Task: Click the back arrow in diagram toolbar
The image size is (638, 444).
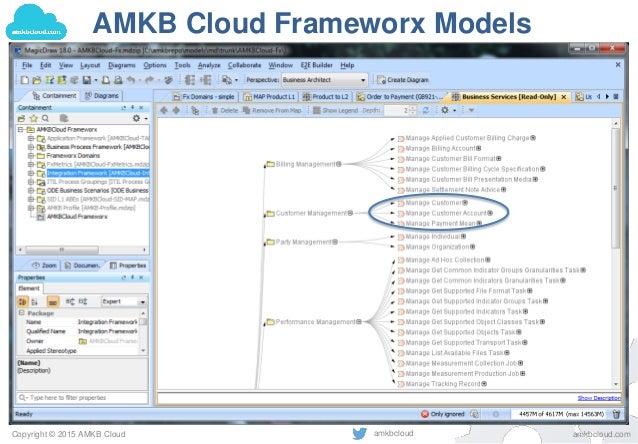Action: 164,110
